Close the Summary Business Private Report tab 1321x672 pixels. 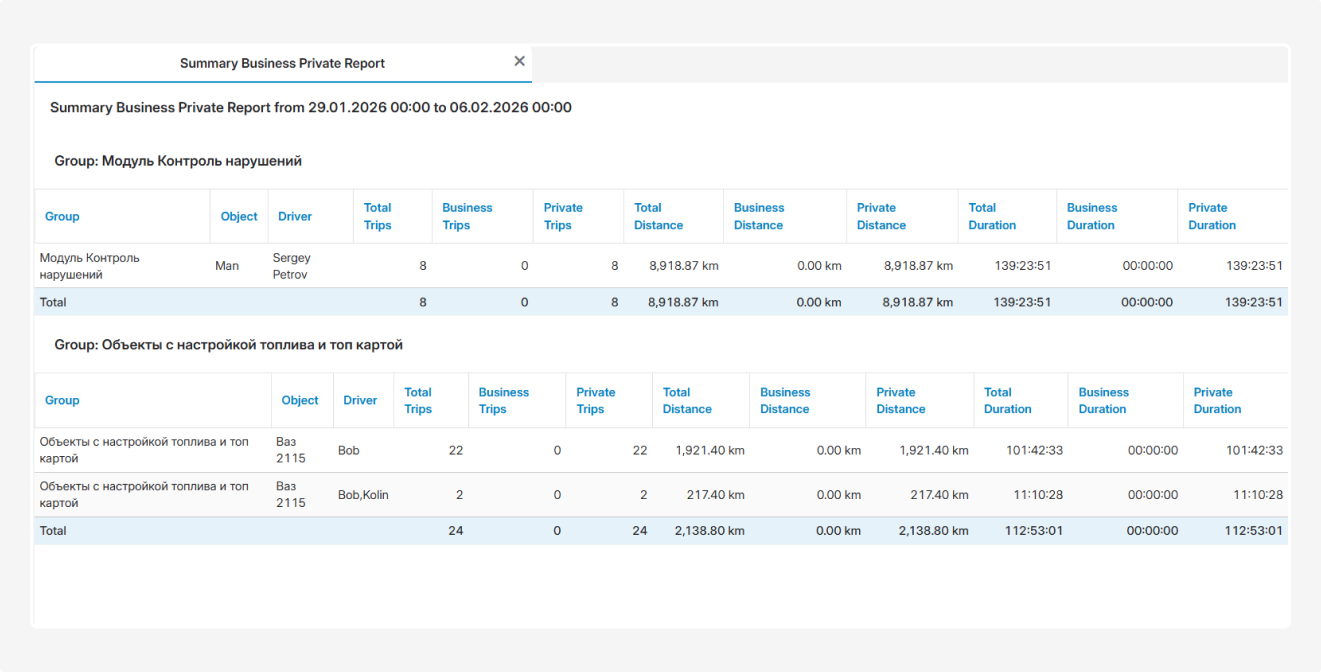pyautogui.click(x=519, y=62)
